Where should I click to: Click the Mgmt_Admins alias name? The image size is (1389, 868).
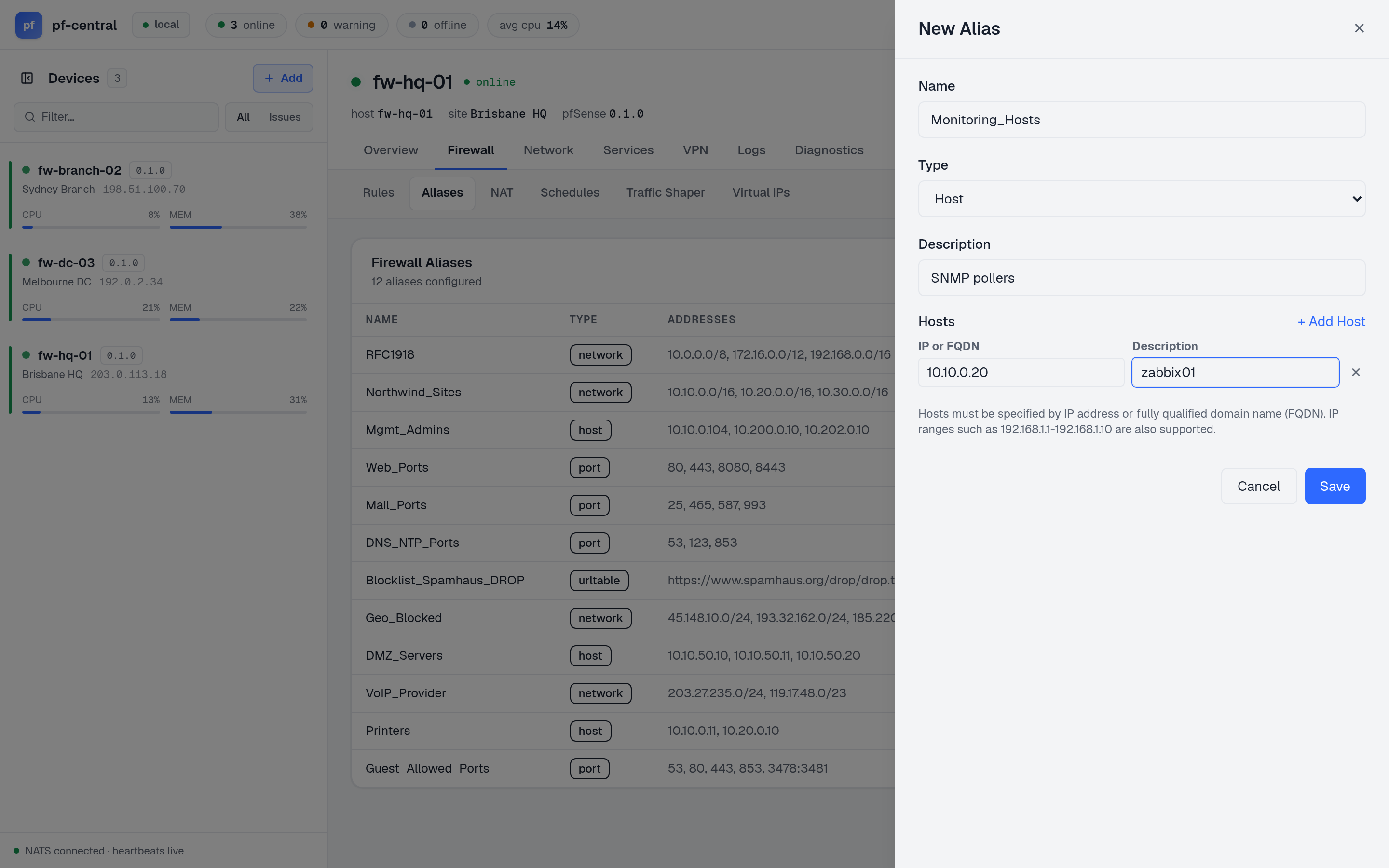click(408, 430)
